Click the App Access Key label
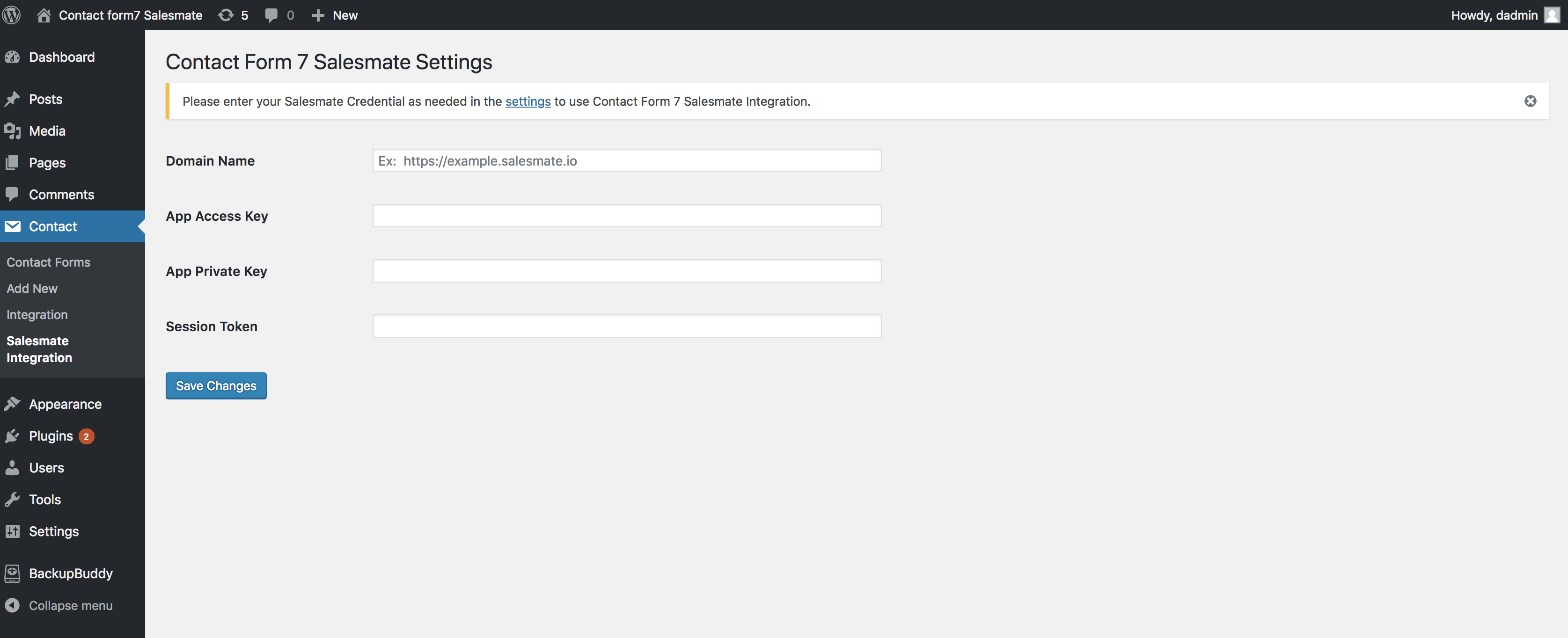The width and height of the screenshot is (1568, 638). click(217, 216)
